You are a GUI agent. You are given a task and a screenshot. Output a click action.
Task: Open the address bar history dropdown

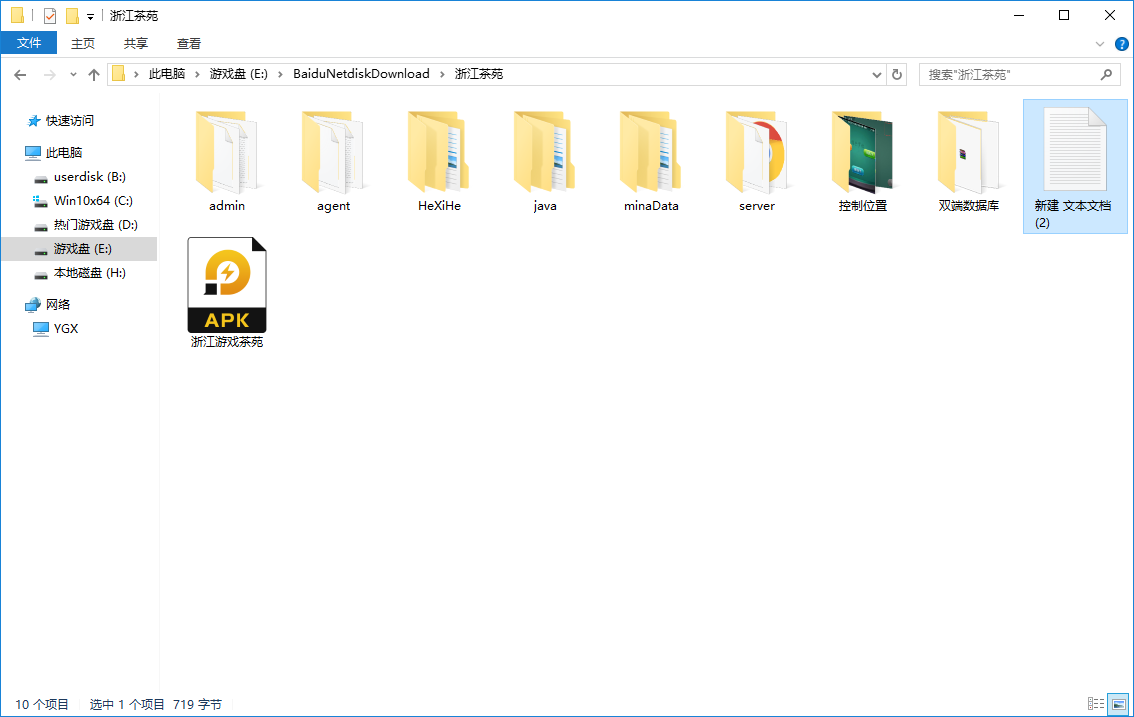click(x=876, y=74)
